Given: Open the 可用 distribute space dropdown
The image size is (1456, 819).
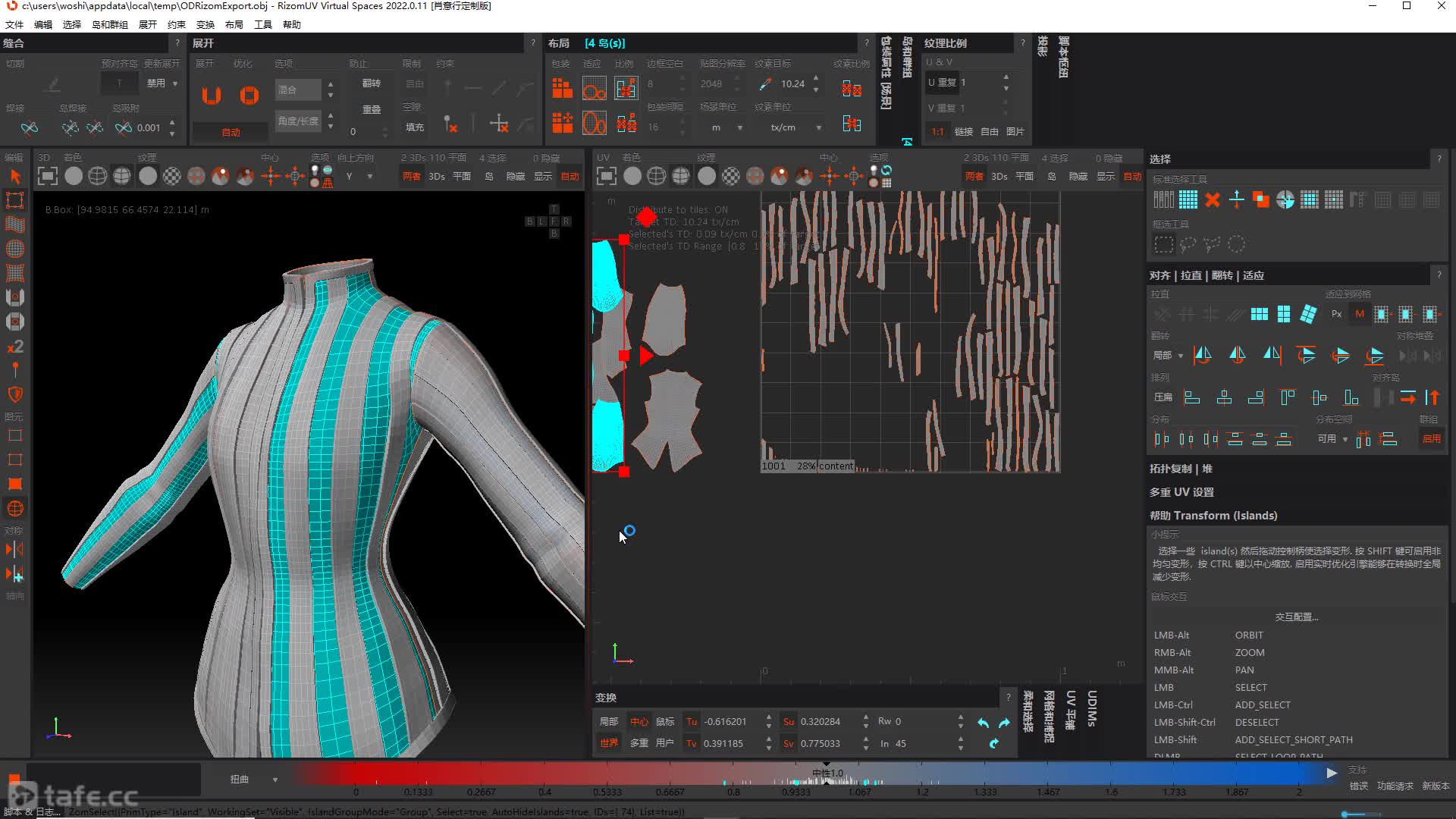Looking at the screenshot, I should (x=1332, y=438).
